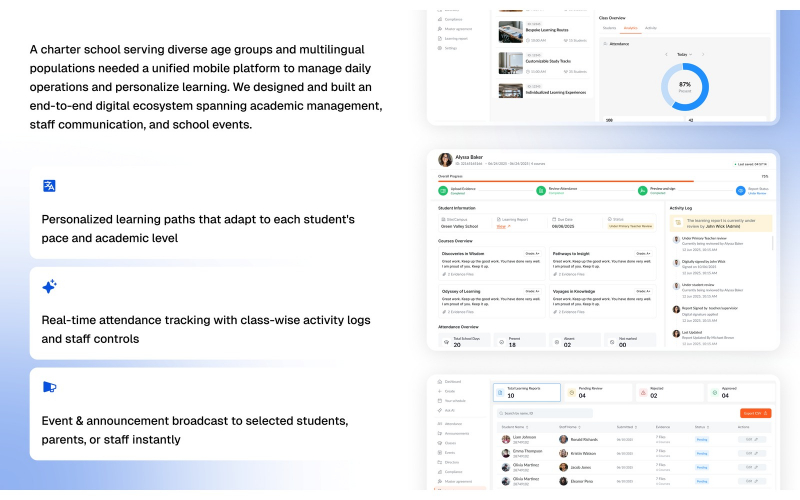This screenshot has width=800, height=500.
Task: Click the Total Learning Reports document icon
Action: point(500,393)
